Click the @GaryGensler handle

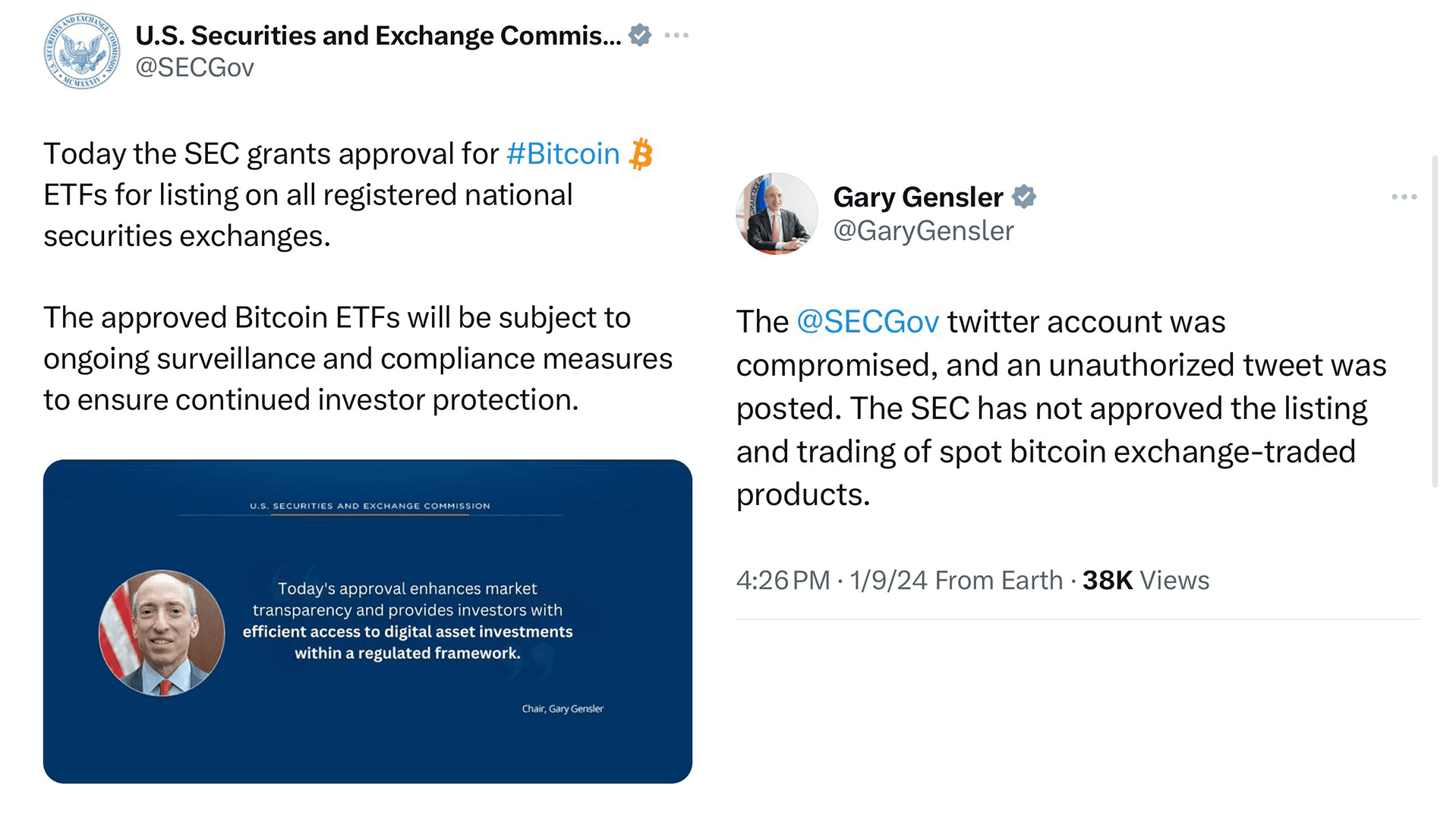coord(922,231)
